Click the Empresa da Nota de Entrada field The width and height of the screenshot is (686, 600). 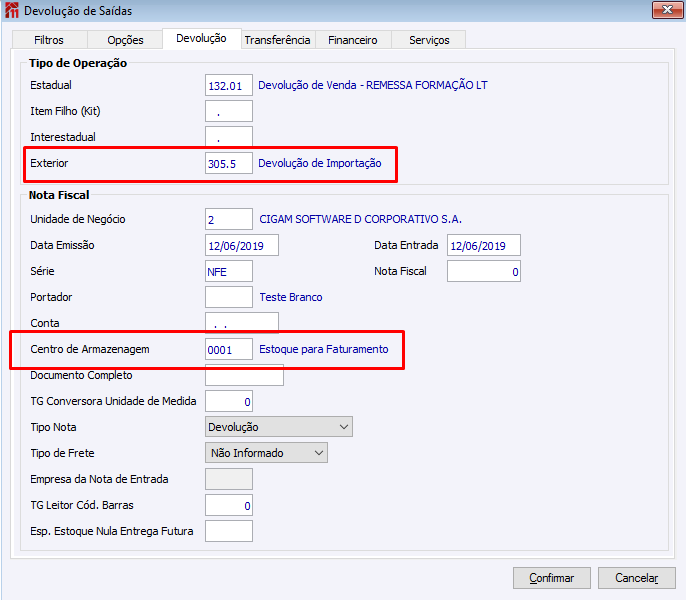[229, 479]
